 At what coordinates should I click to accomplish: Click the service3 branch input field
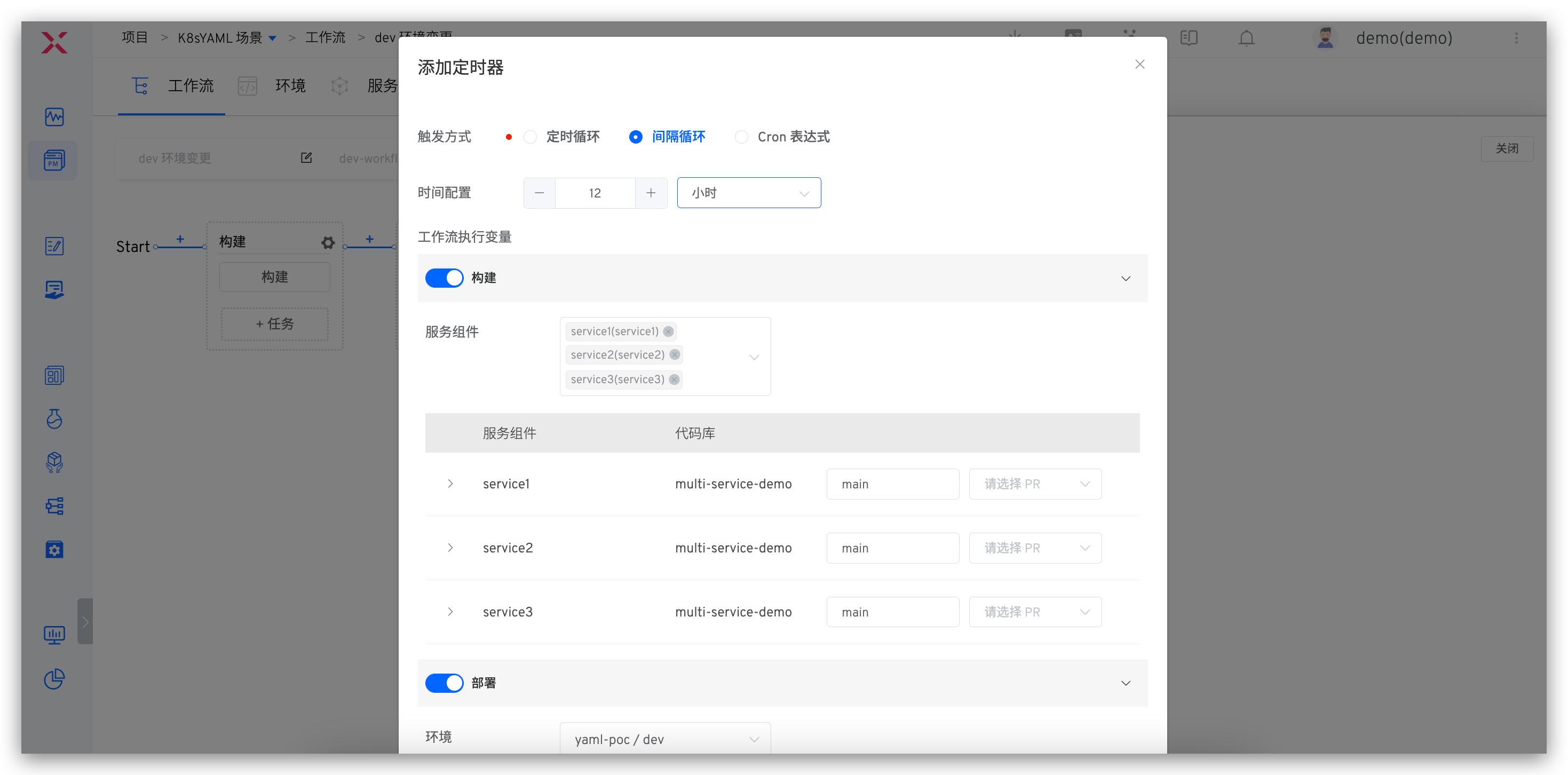(892, 612)
